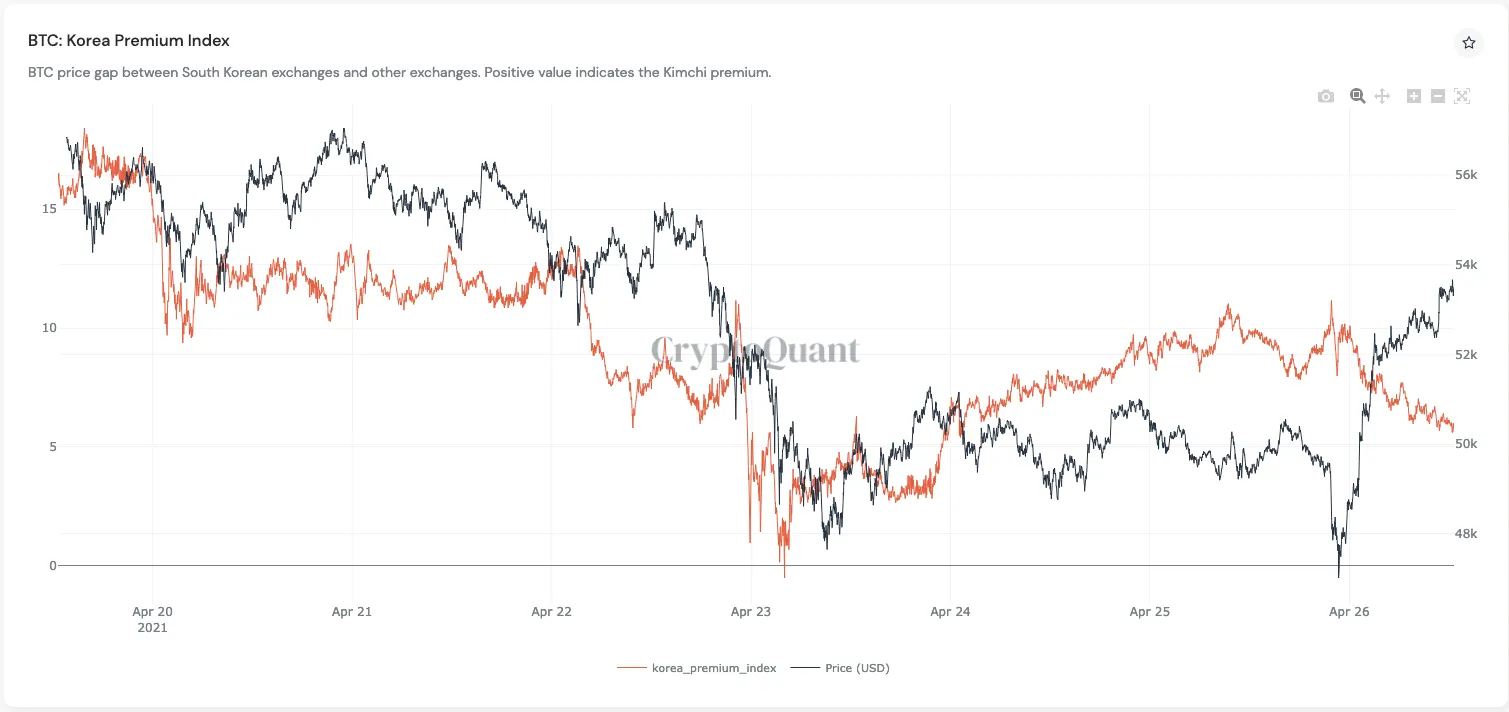Zoom in using the plus icon
This screenshot has width=1509, height=712.
(x=1413, y=95)
